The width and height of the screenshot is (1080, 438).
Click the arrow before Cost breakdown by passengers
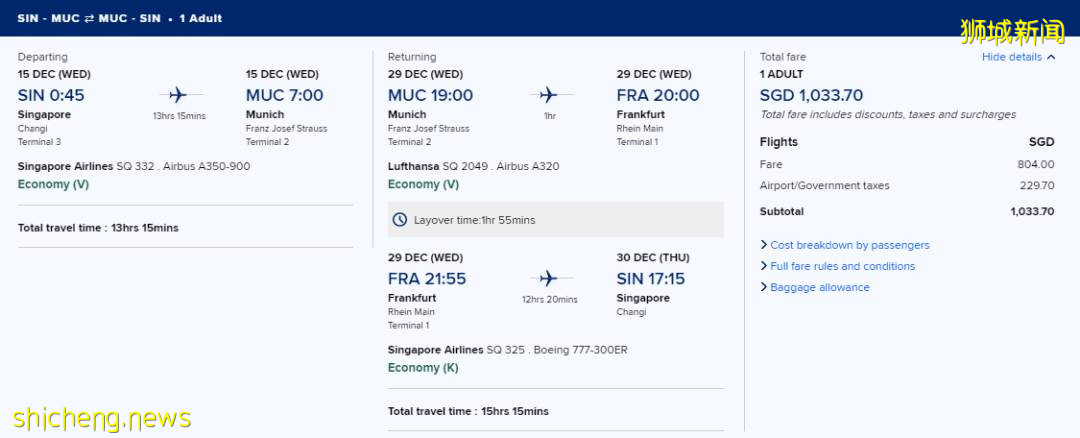[763, 245]
